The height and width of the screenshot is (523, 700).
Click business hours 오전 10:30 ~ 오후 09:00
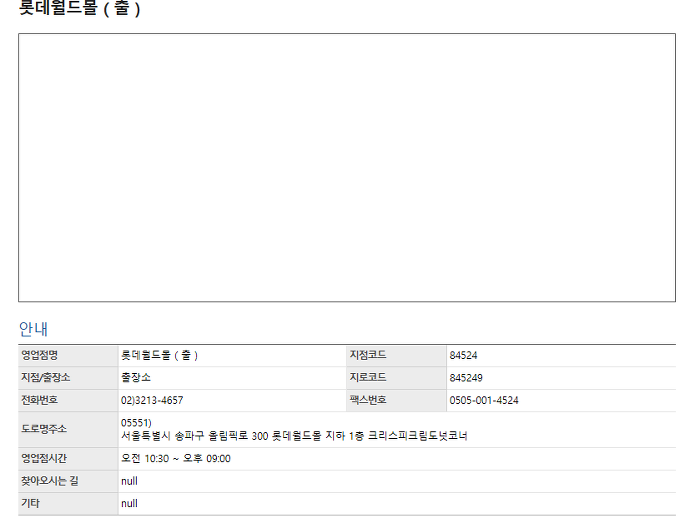click(176, 459)
